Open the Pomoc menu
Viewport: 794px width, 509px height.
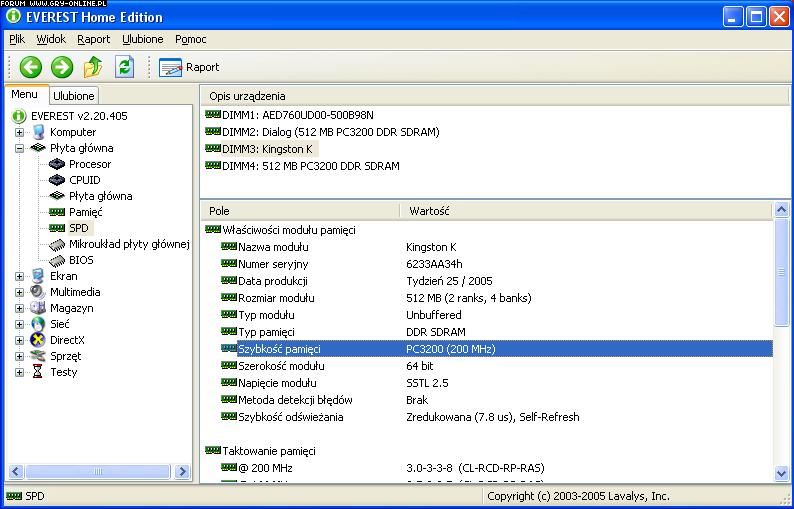pyautogui.click(x=190, y=39)
